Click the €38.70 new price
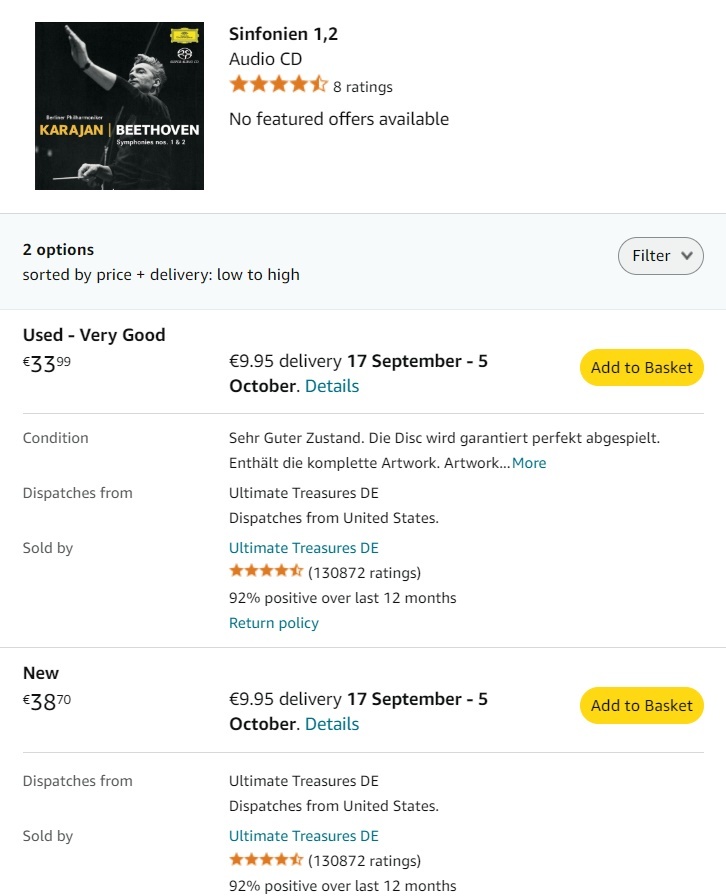Screen dimensions: 726x896 point(47,702)
